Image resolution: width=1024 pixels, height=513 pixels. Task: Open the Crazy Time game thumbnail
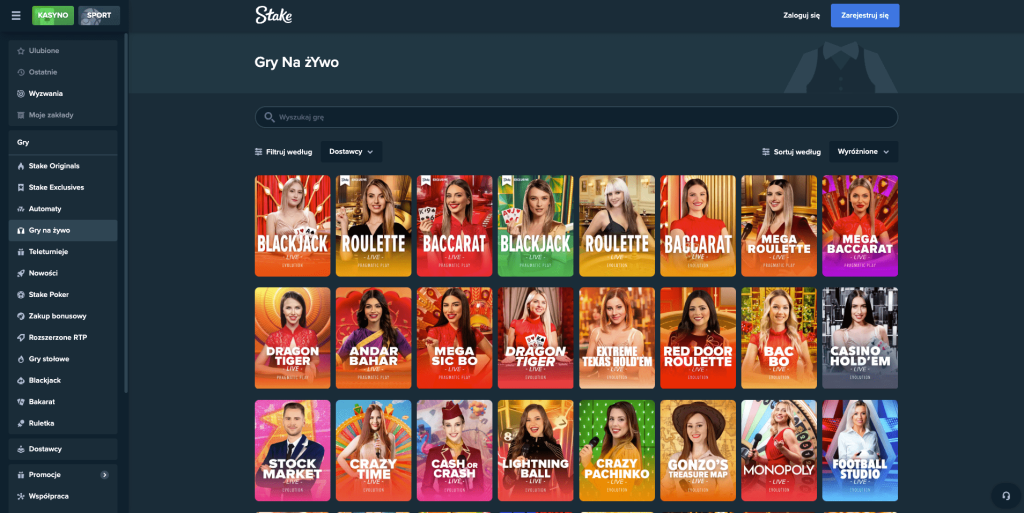coord(374,450)
